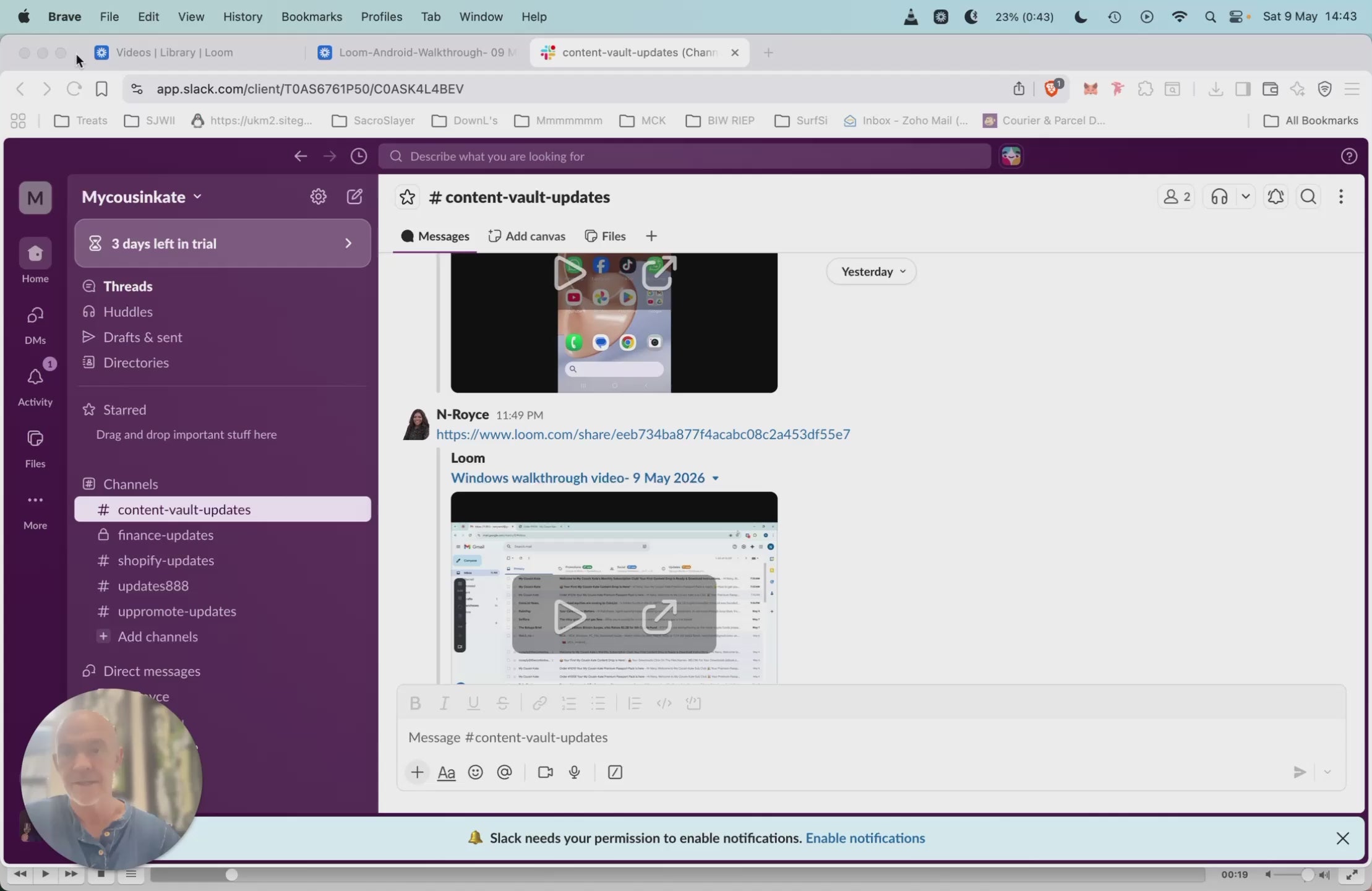Open Files from left rail

click(35, 447)
